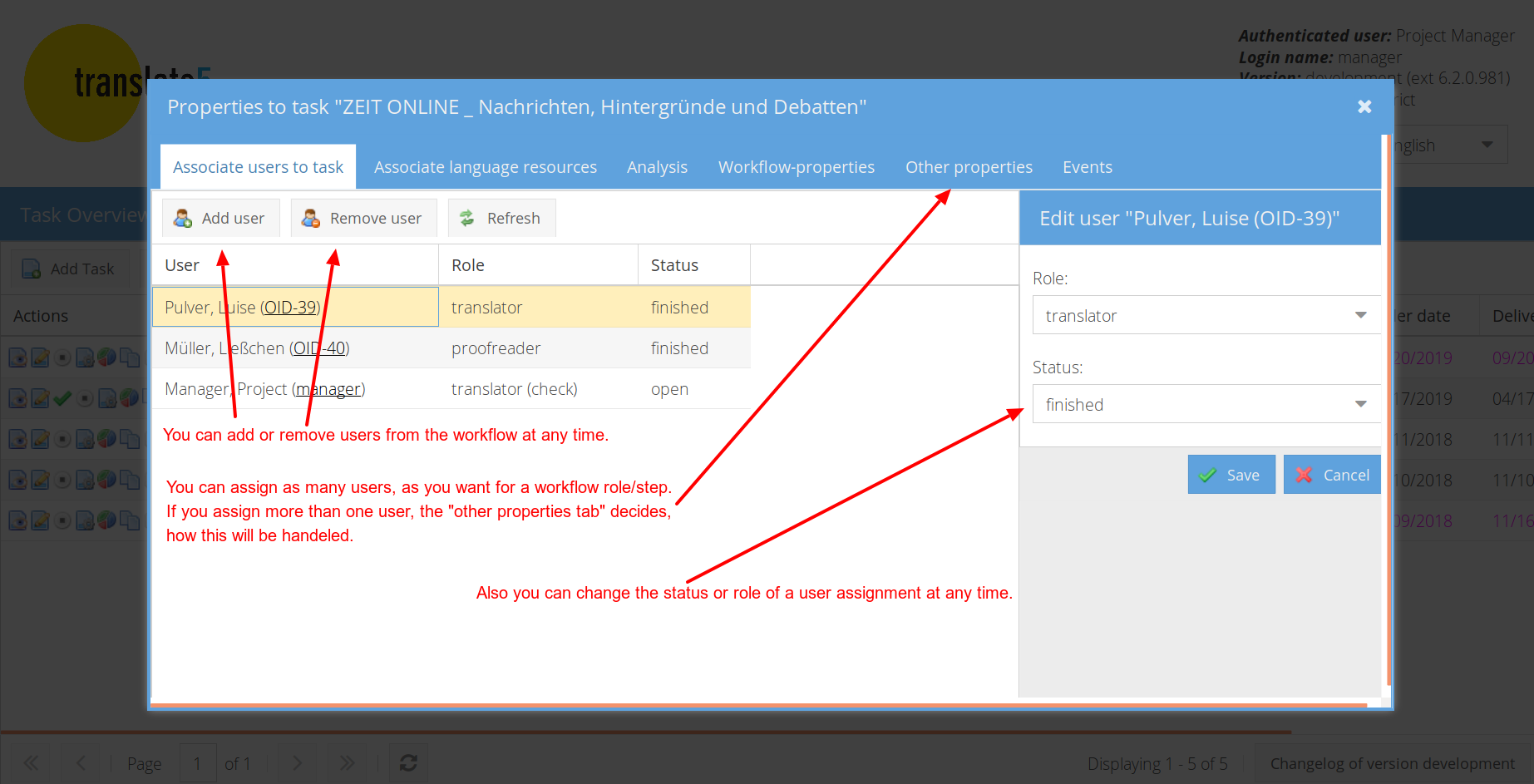1534x784 pixels.
Task: Expand the Role dropdown arrow
Action: click(1361, 315)
